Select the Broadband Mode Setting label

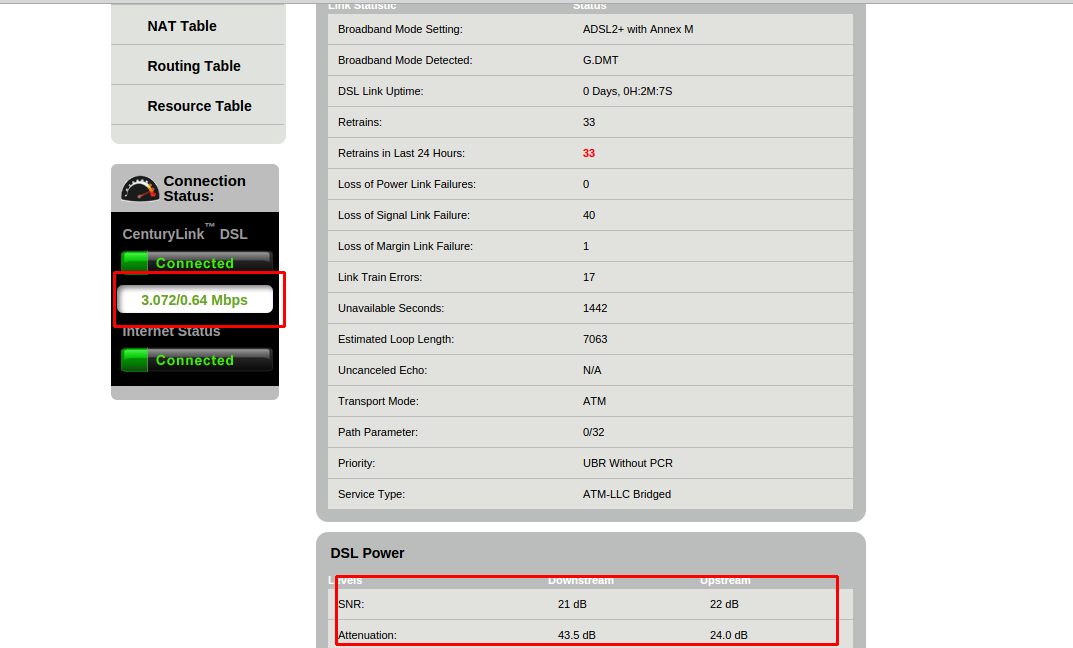[400, 29]
